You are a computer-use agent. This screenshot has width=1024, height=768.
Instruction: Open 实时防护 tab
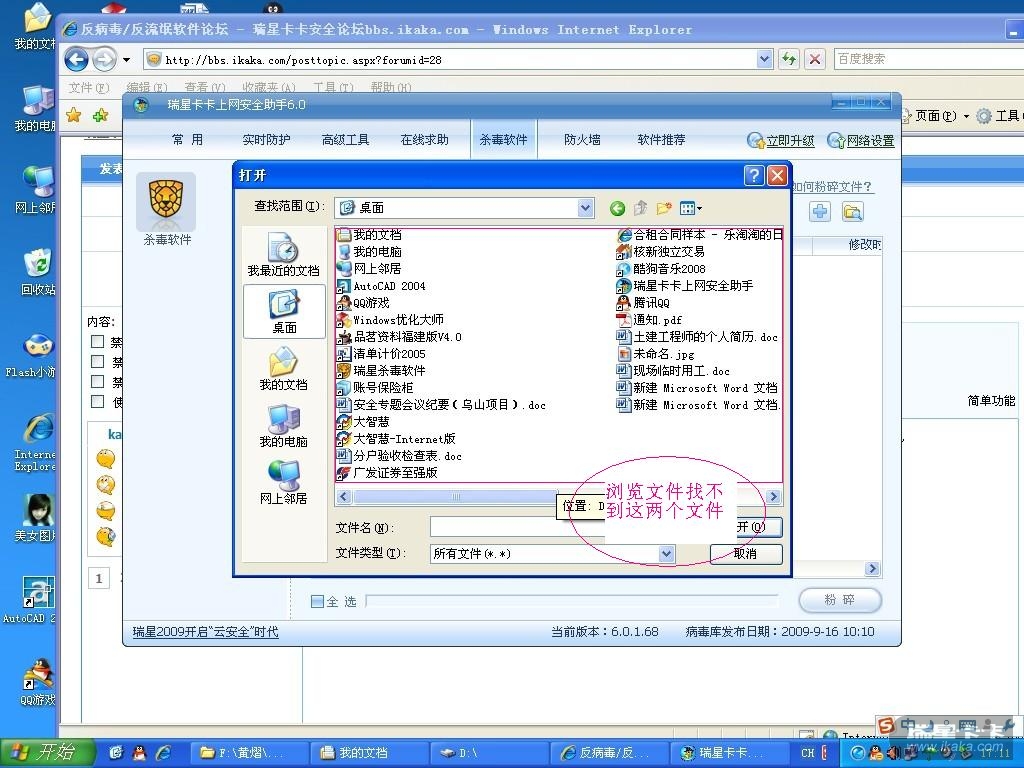pyautogui.click(x=266, y=140)
